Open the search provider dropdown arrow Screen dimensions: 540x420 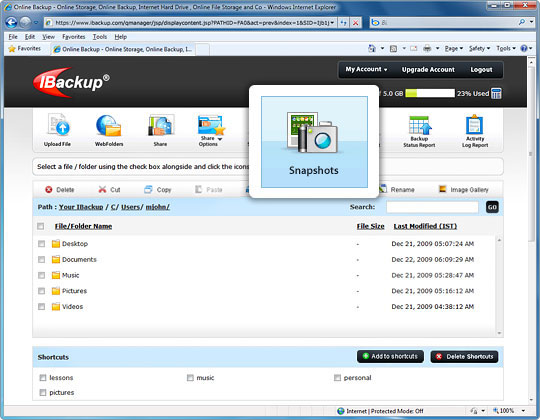(531, 22)
